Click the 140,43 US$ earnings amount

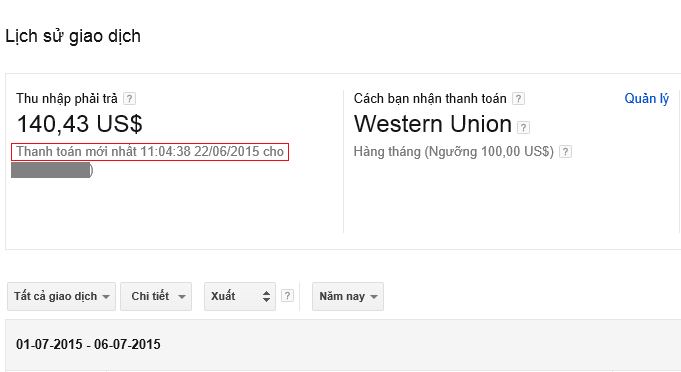[79, 124]
